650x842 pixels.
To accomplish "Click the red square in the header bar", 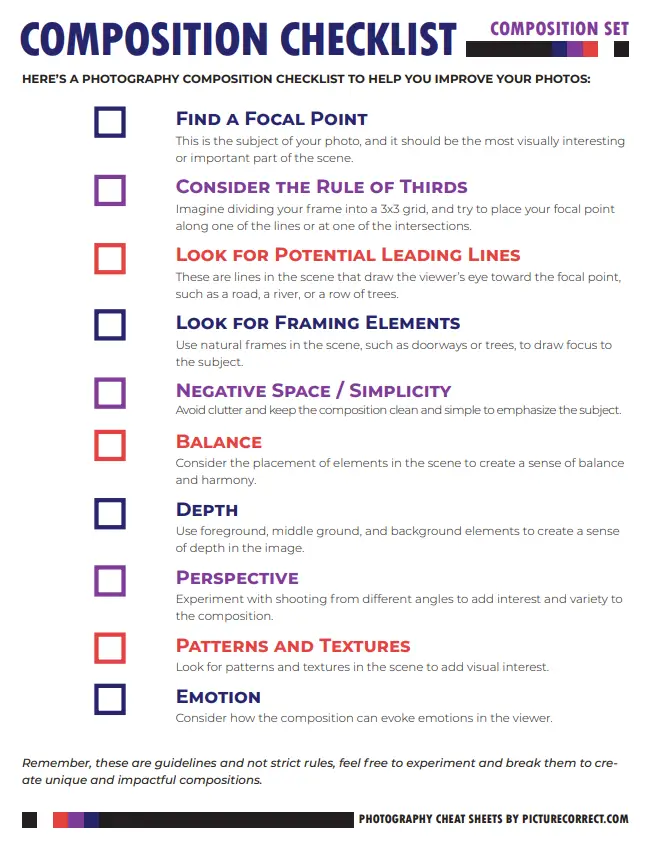I will pyautogui.click(x=591, y=49).
